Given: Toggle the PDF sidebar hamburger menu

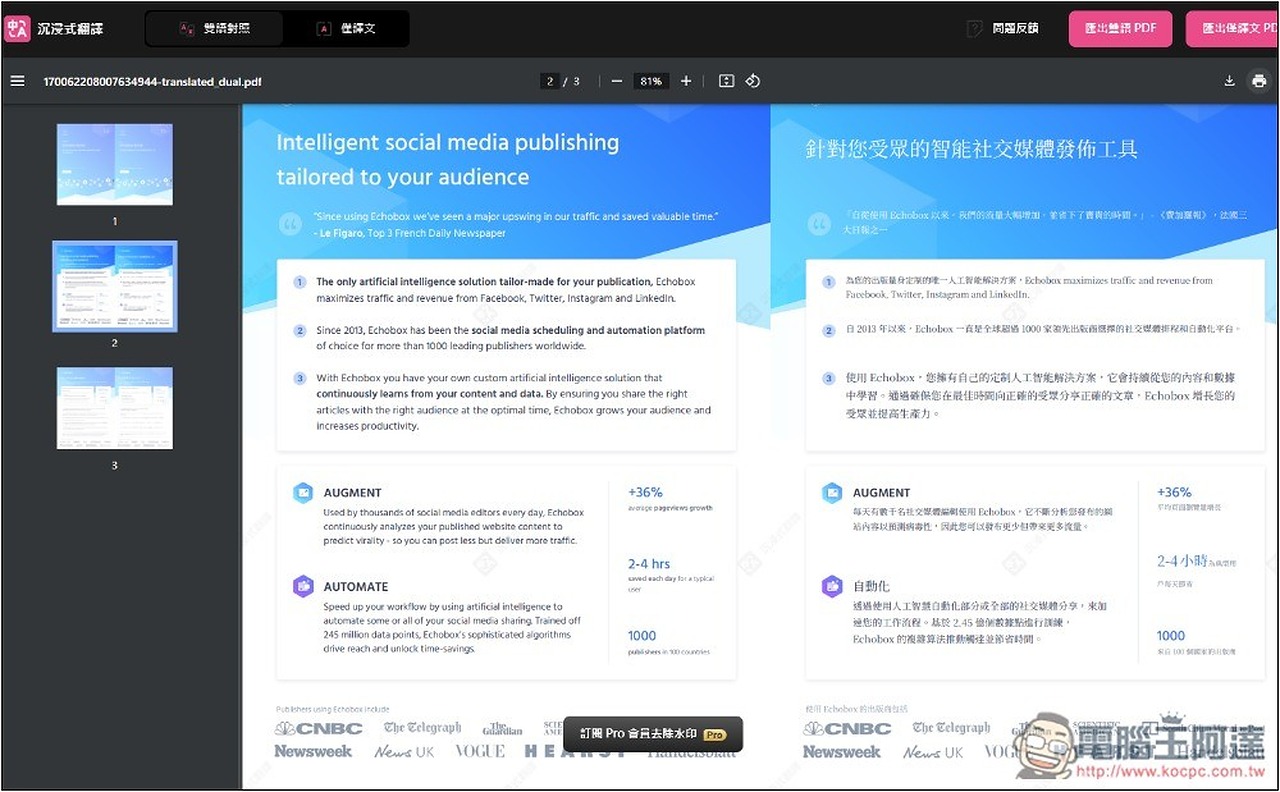Looking at the screenshot, I should [x=17, y=81].
